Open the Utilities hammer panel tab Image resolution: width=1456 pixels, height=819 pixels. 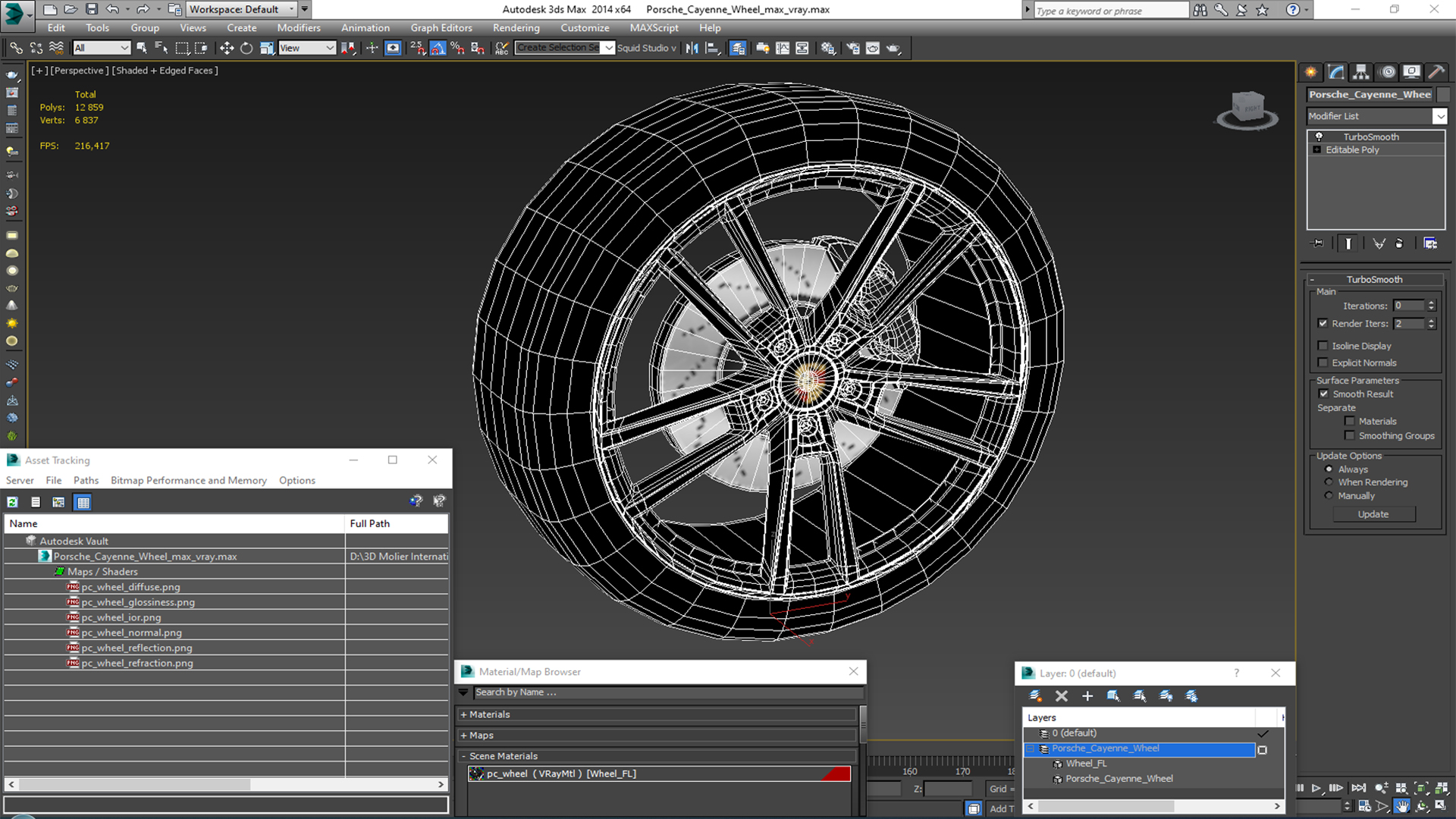coord(1436,72)
